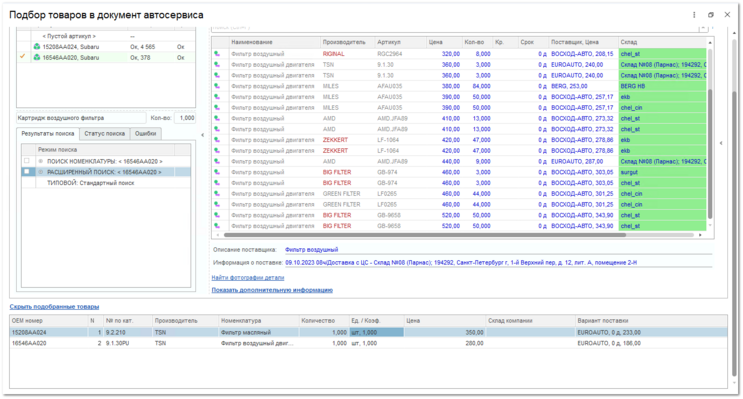
Task: Click the Склад компании column header
Action: (531, 321)
